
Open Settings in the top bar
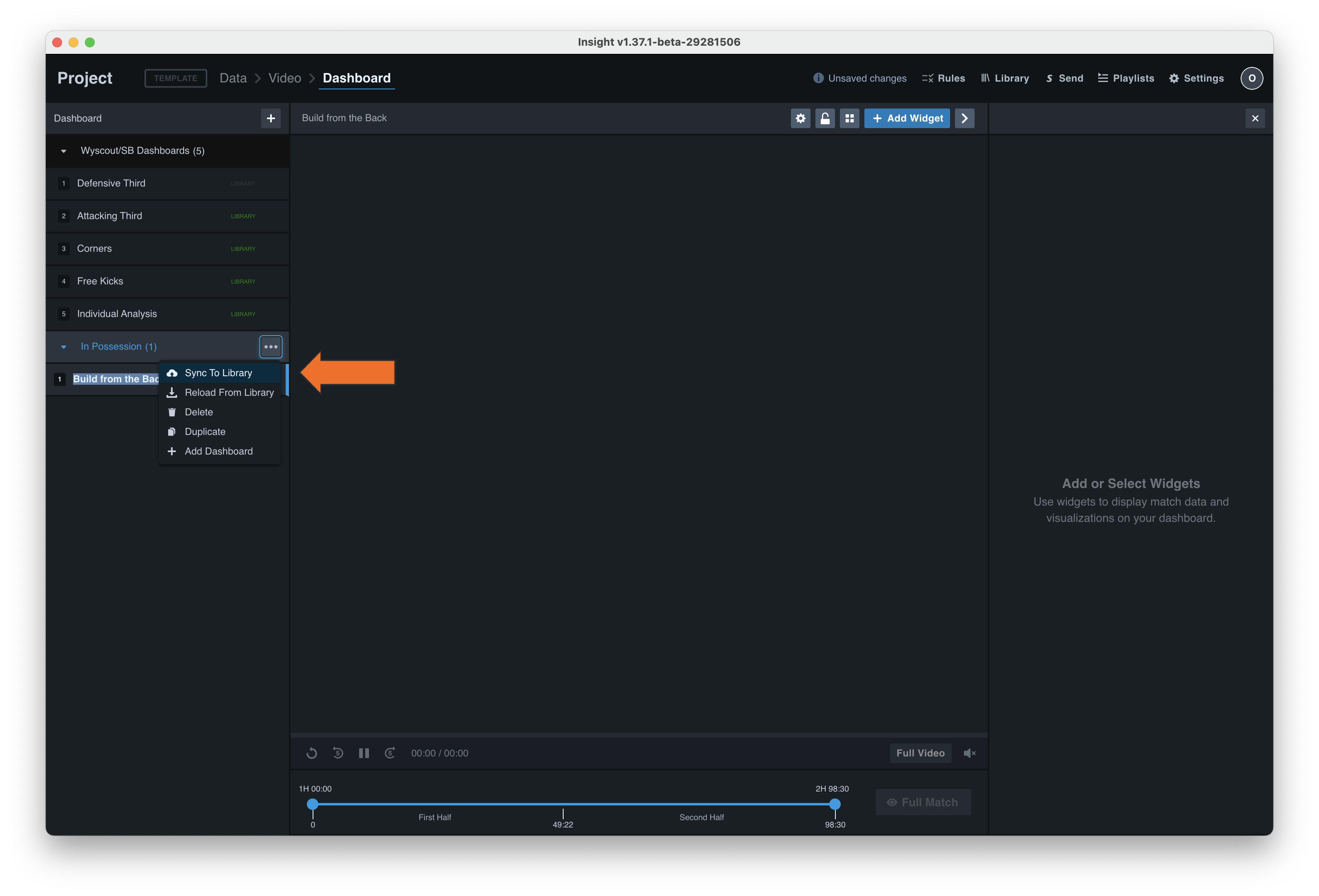[x=1197, y=78]
